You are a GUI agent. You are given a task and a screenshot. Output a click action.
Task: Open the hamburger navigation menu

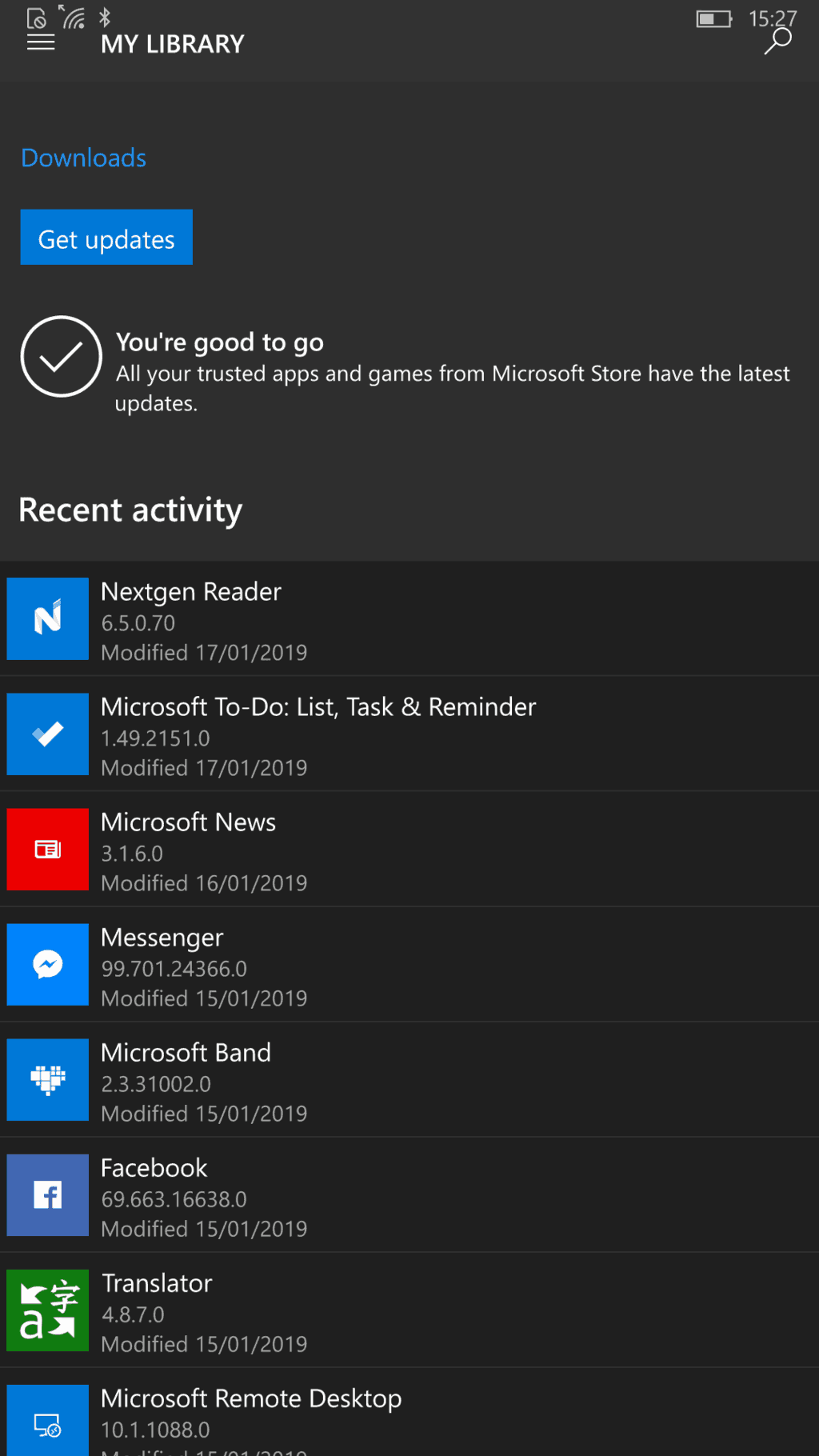(41, 42)
